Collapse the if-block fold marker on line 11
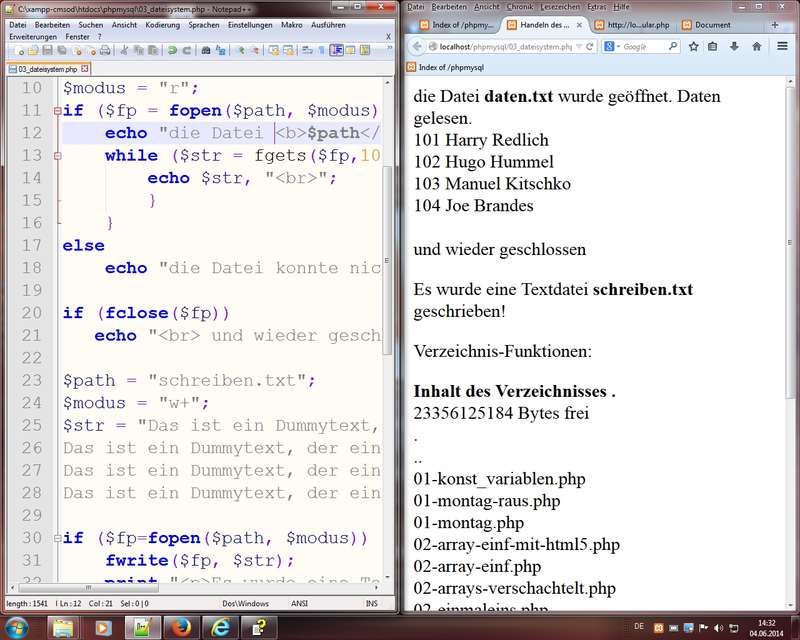Viewport: 800px width, 640px height. click(x=58, y=111)
